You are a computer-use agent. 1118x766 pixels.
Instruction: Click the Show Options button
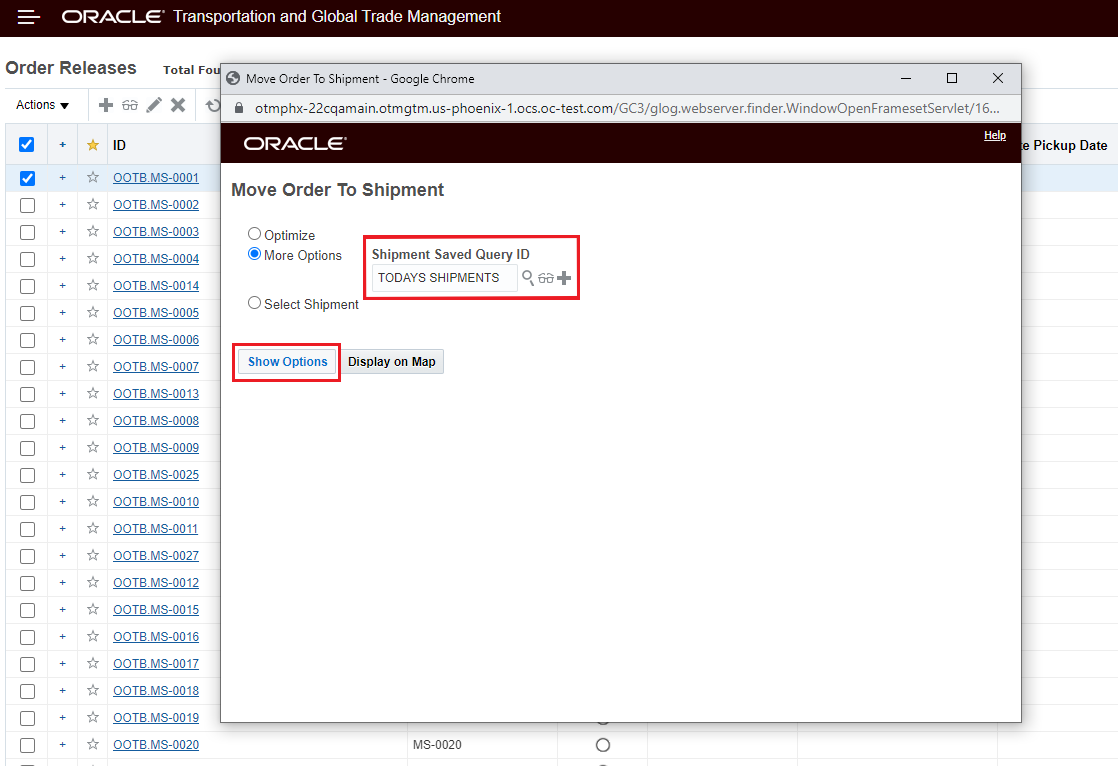[x=287, y=362]
